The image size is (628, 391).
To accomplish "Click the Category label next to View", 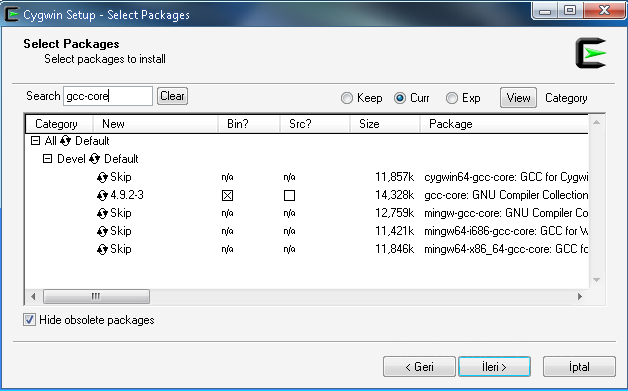I will click(566, 98).
